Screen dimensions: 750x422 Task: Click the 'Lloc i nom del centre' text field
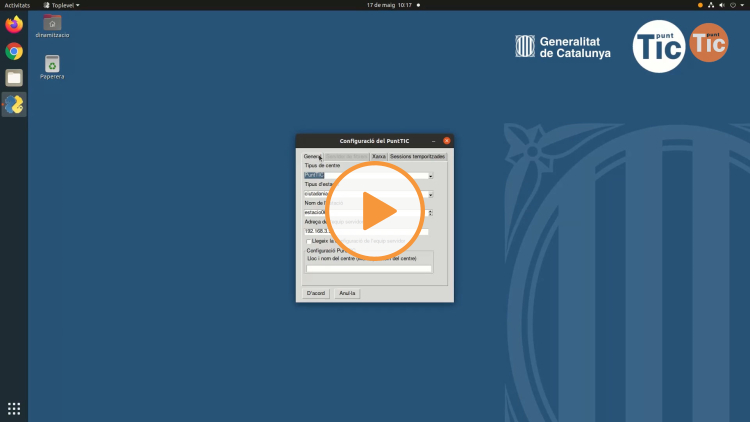point(369,268)
